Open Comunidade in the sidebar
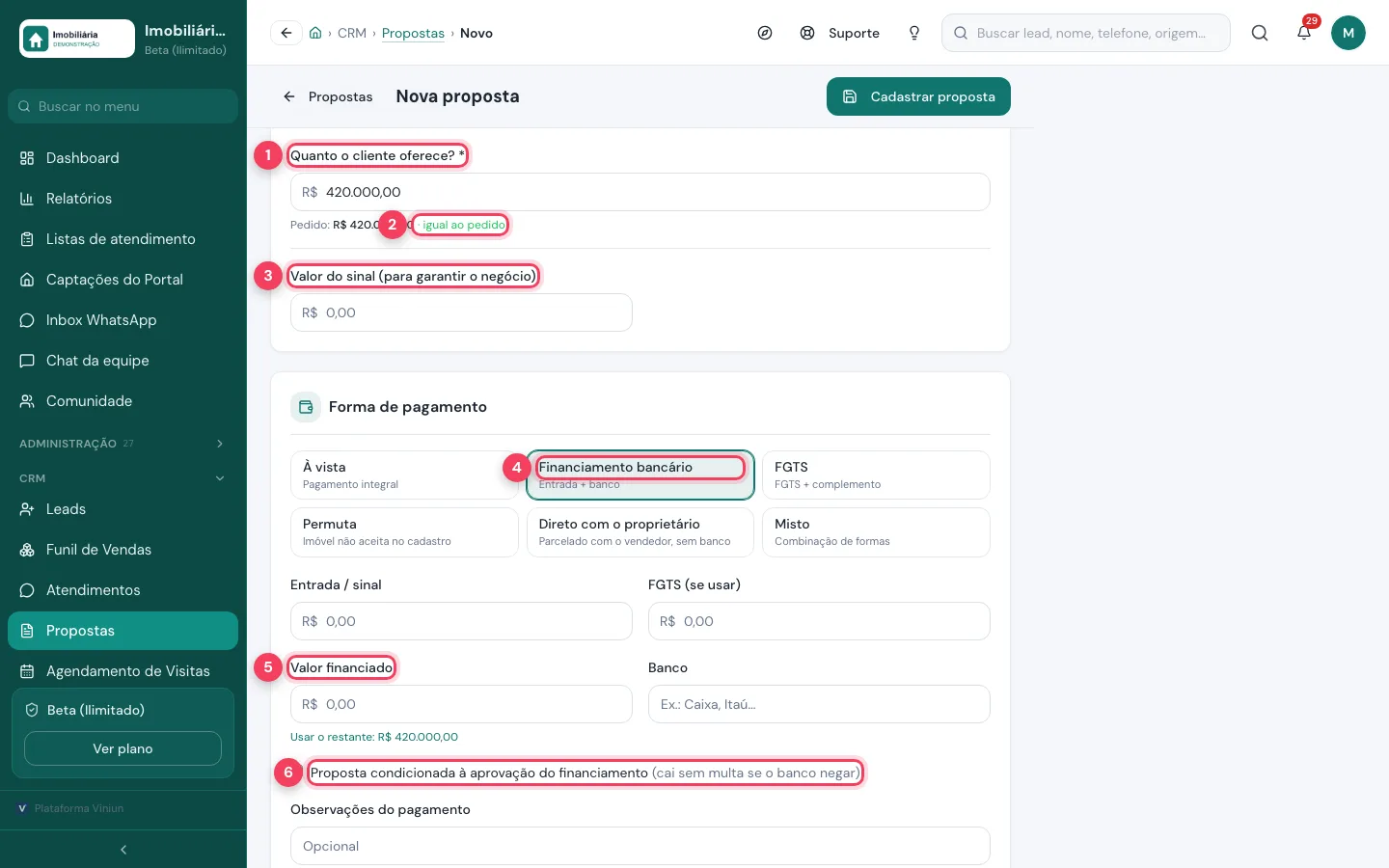 point(123,401)
